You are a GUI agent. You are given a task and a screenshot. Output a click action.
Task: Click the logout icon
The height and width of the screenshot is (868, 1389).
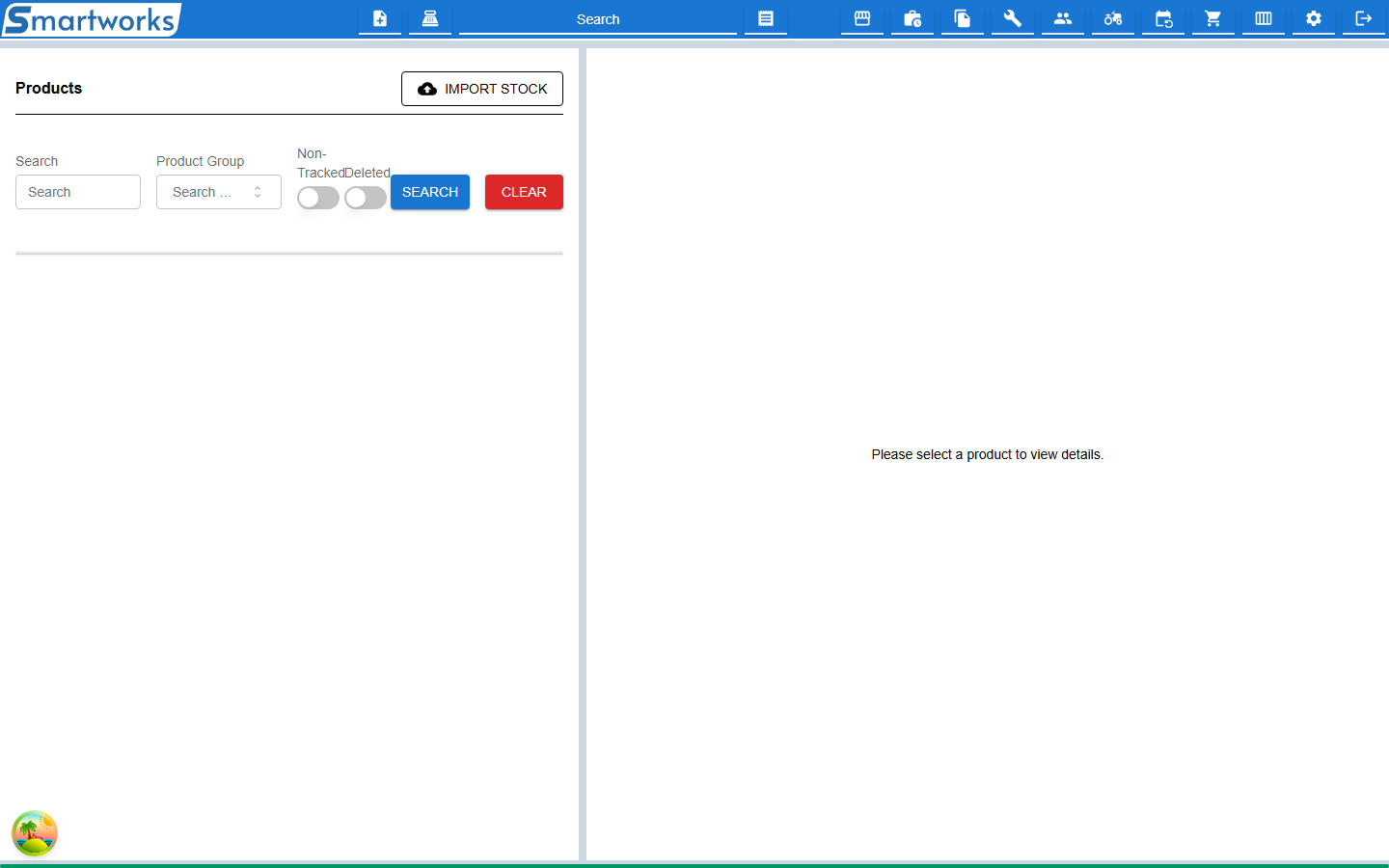(x=1364, y=18)
